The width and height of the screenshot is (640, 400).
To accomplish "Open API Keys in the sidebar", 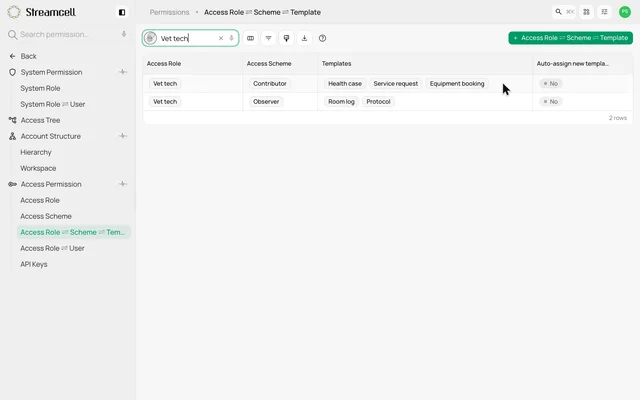I will 34,264.
